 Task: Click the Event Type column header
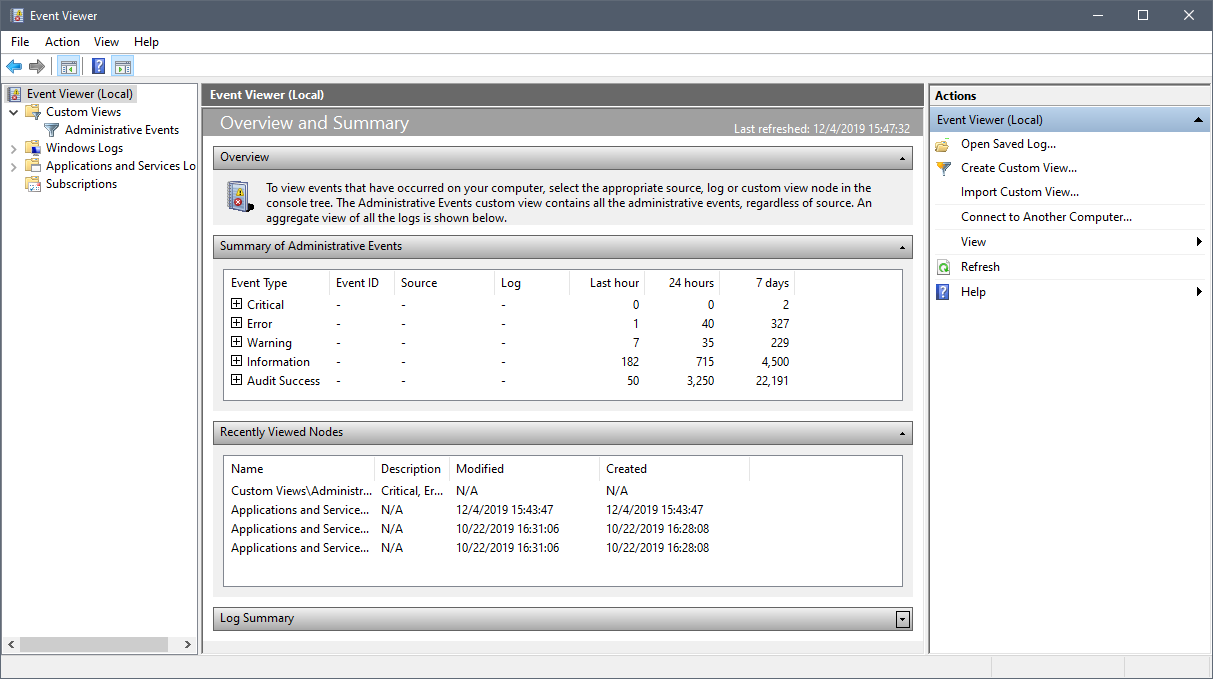277,283
